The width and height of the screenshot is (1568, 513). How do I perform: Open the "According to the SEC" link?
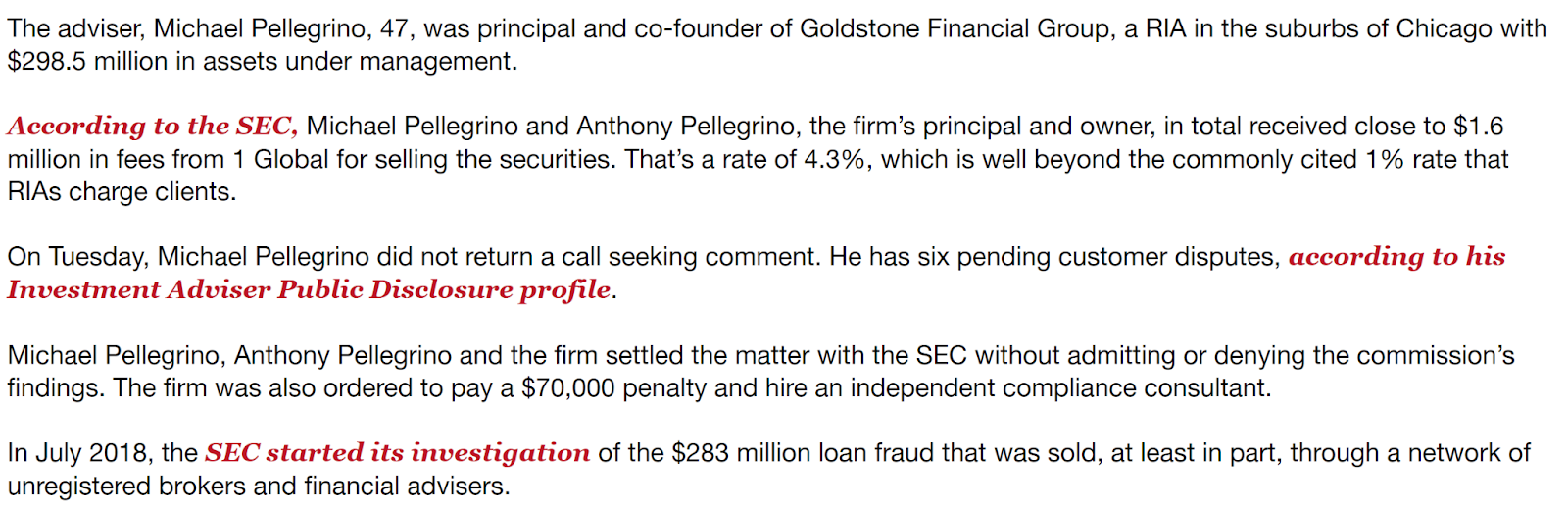153,126
